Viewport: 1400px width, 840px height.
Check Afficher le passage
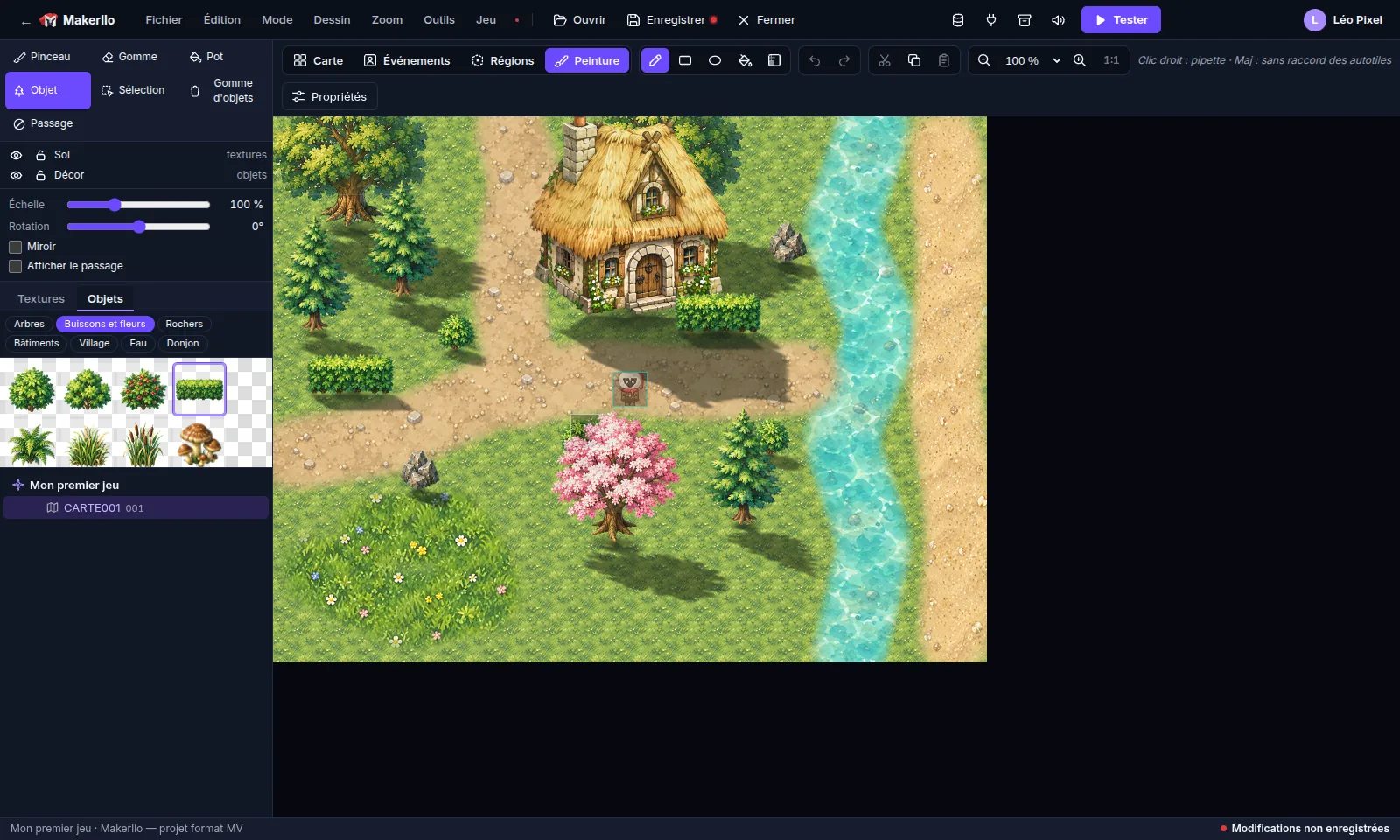pos(15,266)
